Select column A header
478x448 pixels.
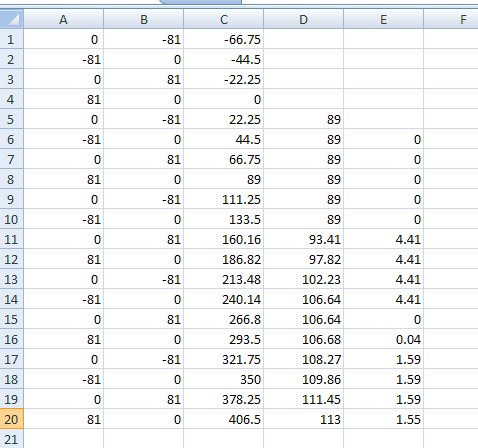tap(63, 19)
